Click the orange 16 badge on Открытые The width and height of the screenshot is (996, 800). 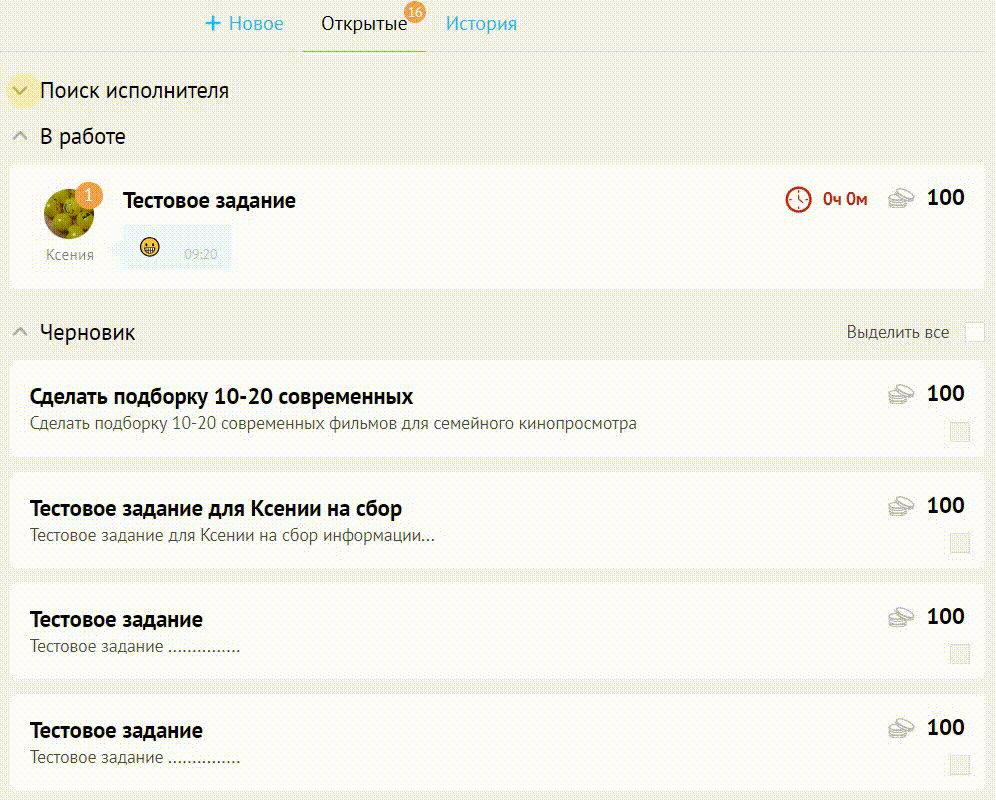(x=415, y=12)
